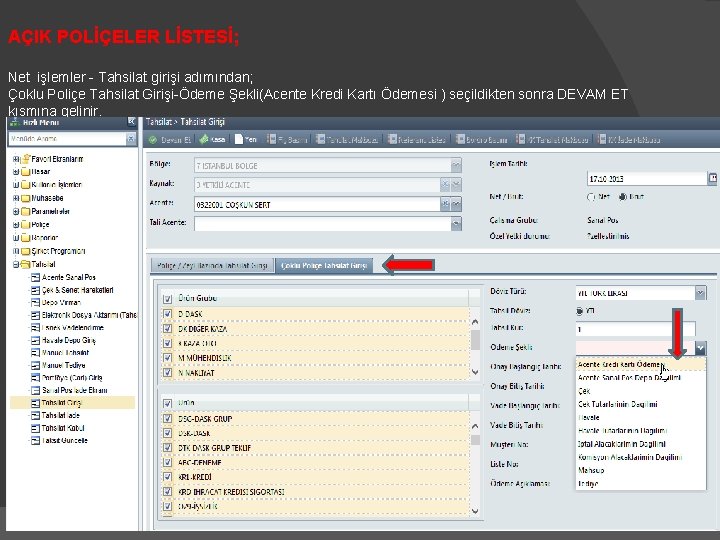
Task: Click the Devam Et toolbar button
Action: [170, 140]
